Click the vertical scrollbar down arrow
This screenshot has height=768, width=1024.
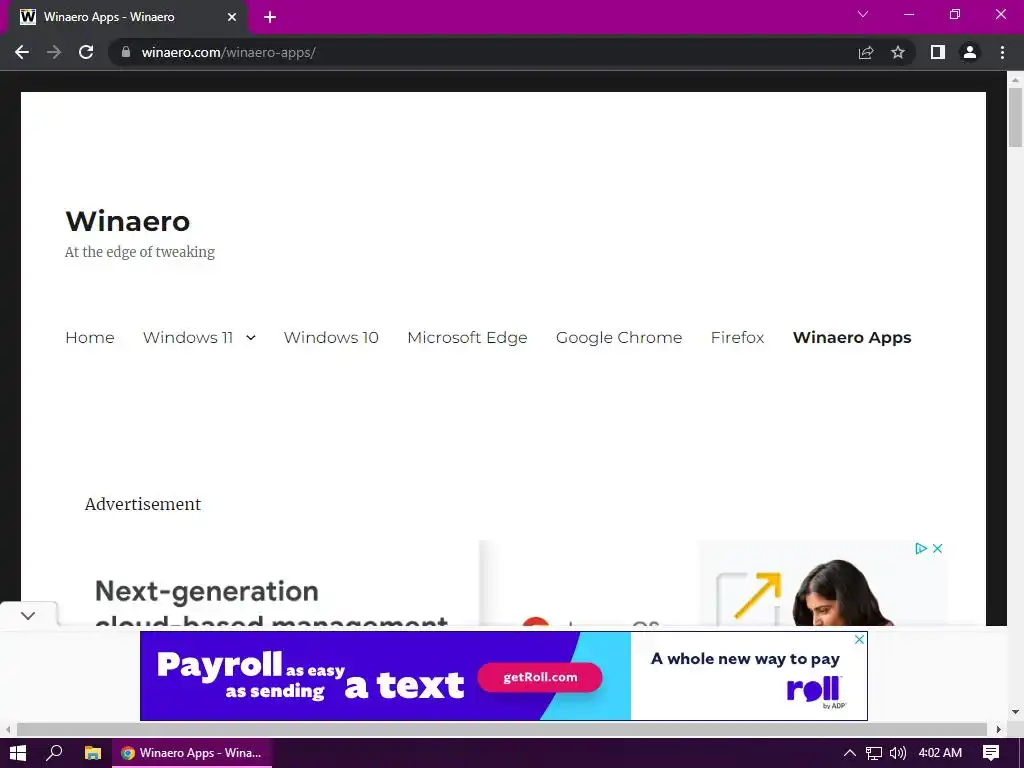pos(1016,712)
